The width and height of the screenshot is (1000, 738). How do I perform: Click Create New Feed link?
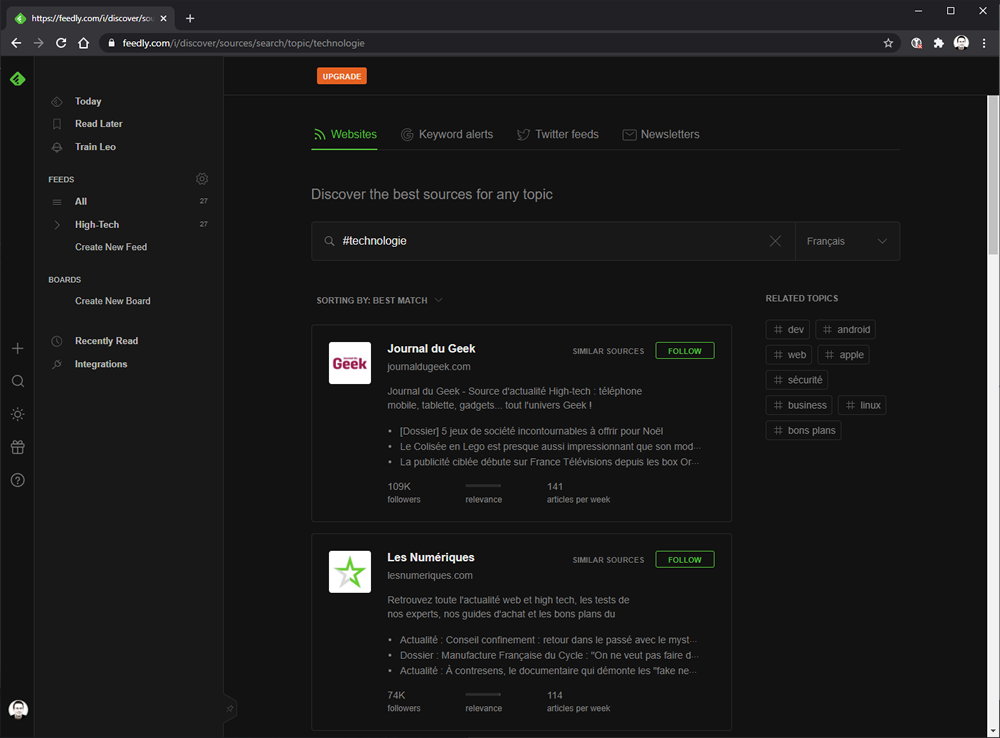[111, 247]
